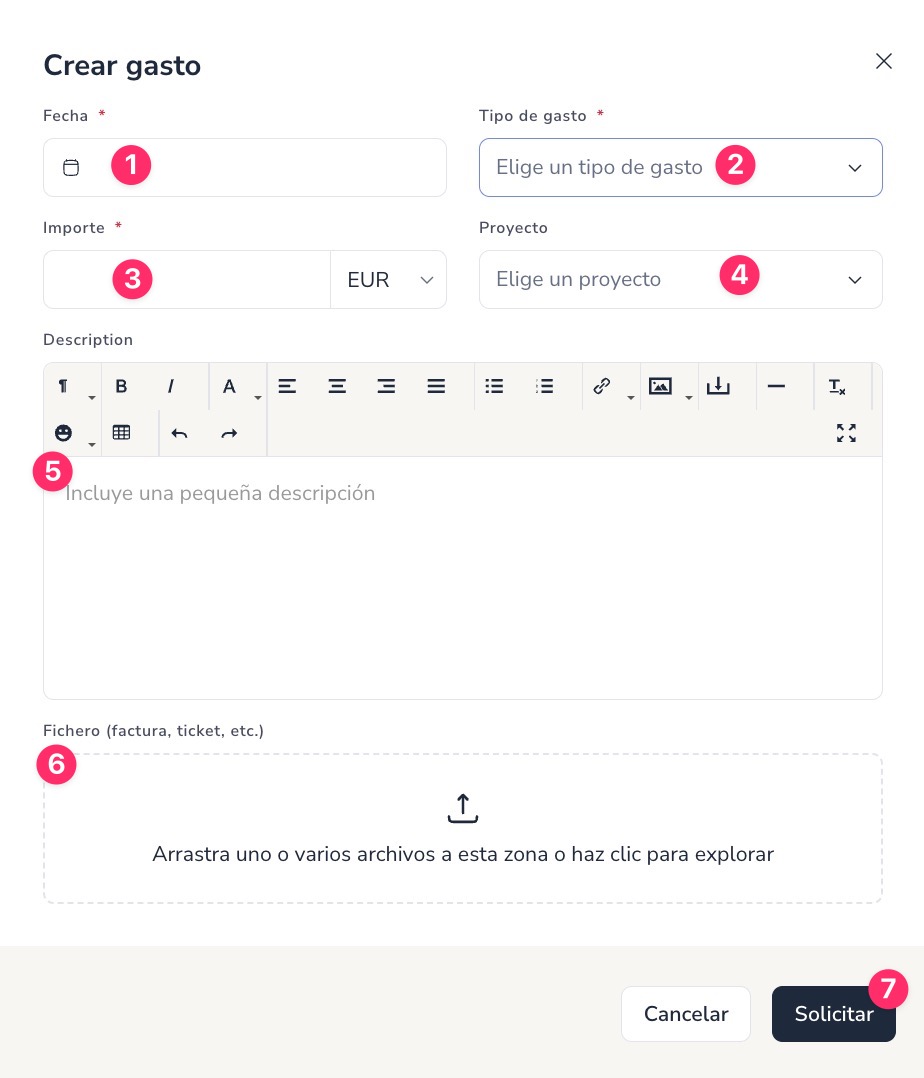The height and width of the screenshot is (1078, 924).
Task: Clear text formatting
Action: click(x=837, y=386)
